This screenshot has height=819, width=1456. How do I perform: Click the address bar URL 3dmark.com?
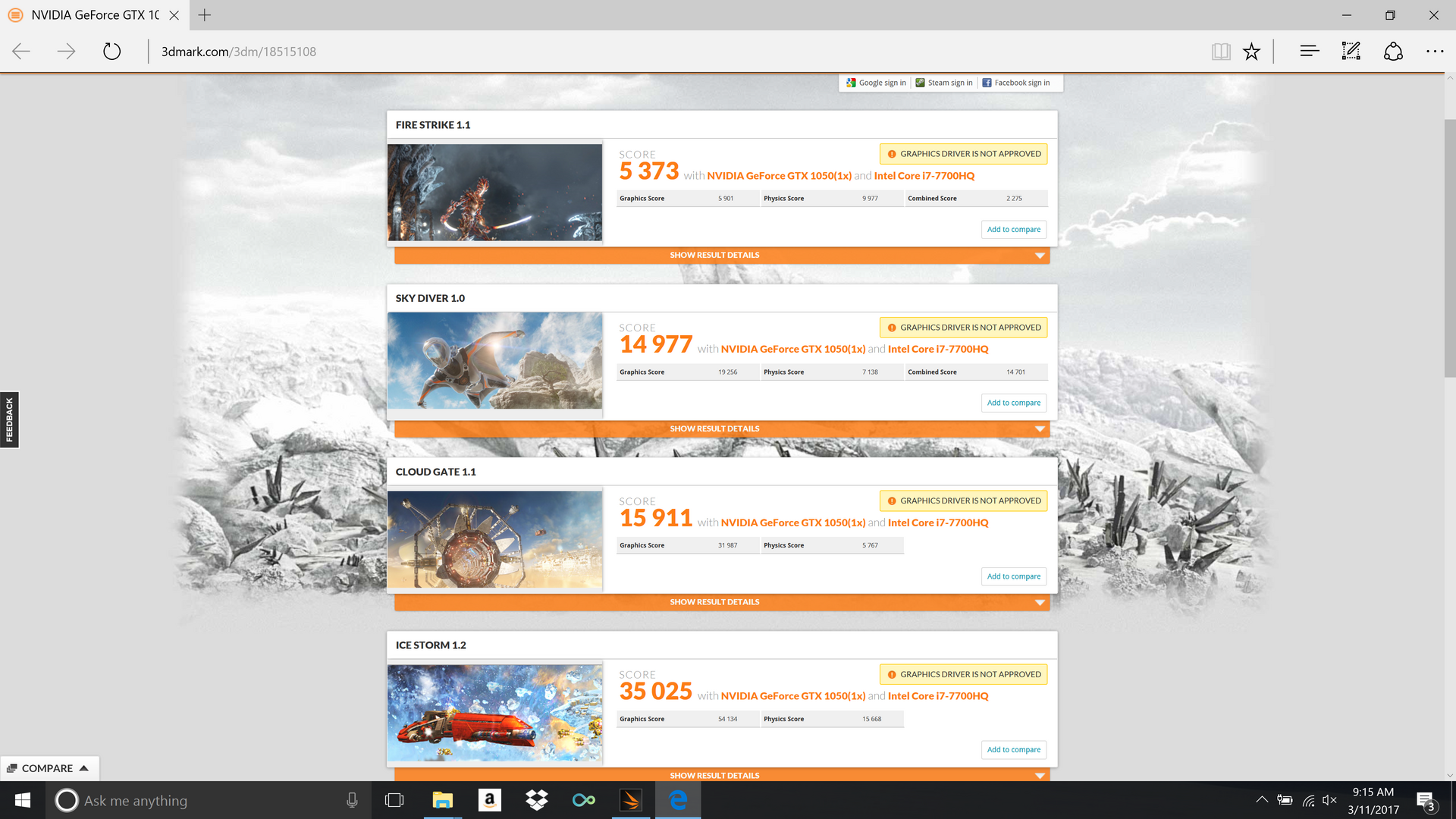239,52
